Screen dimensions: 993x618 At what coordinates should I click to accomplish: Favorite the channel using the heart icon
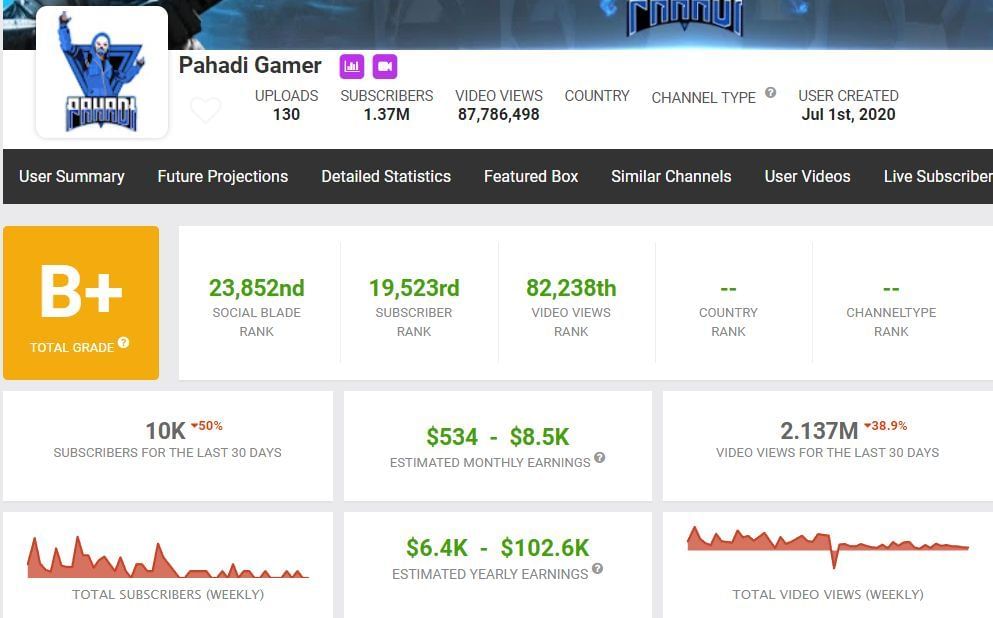[206, 110]
